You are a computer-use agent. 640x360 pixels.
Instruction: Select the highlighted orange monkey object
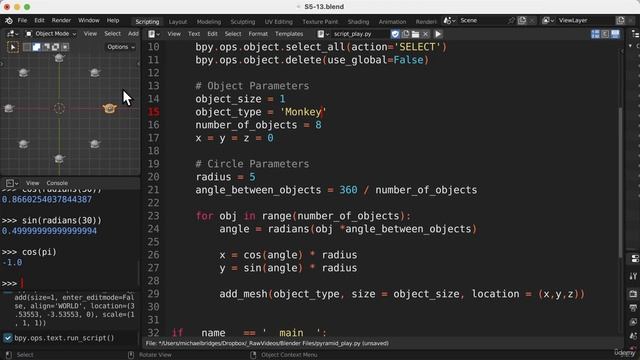pyautogui.click(x=109, y=108)
